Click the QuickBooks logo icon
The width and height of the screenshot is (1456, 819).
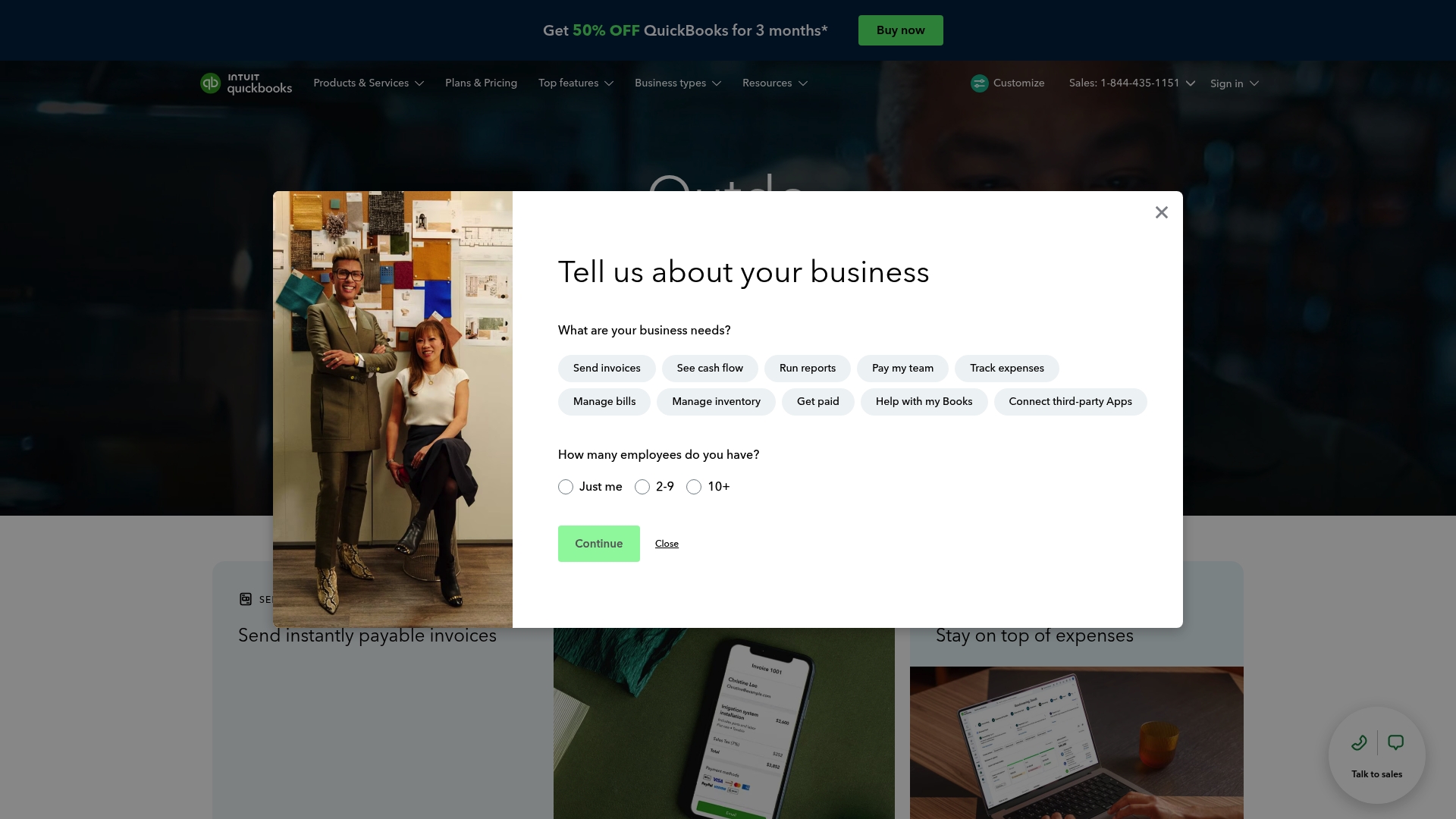[x=211, y=83]
